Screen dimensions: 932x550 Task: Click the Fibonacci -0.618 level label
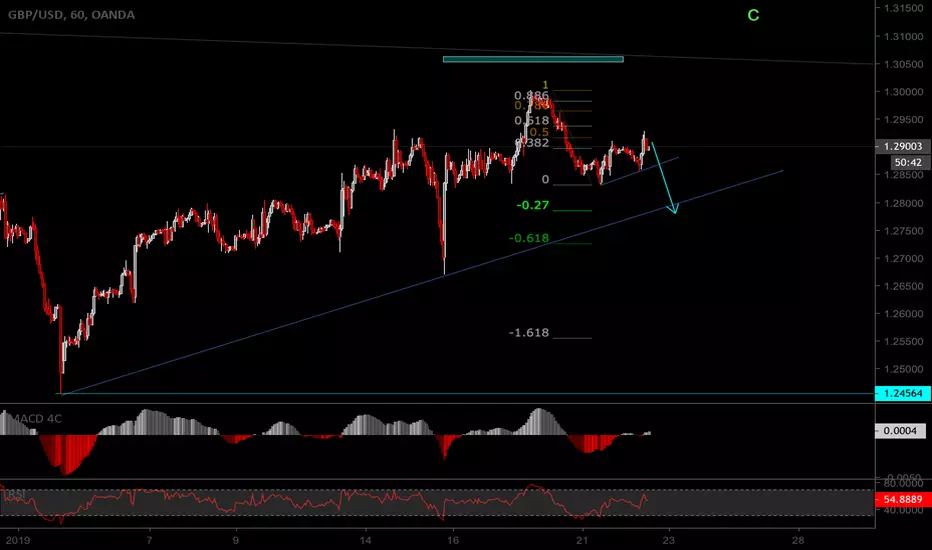529,238
